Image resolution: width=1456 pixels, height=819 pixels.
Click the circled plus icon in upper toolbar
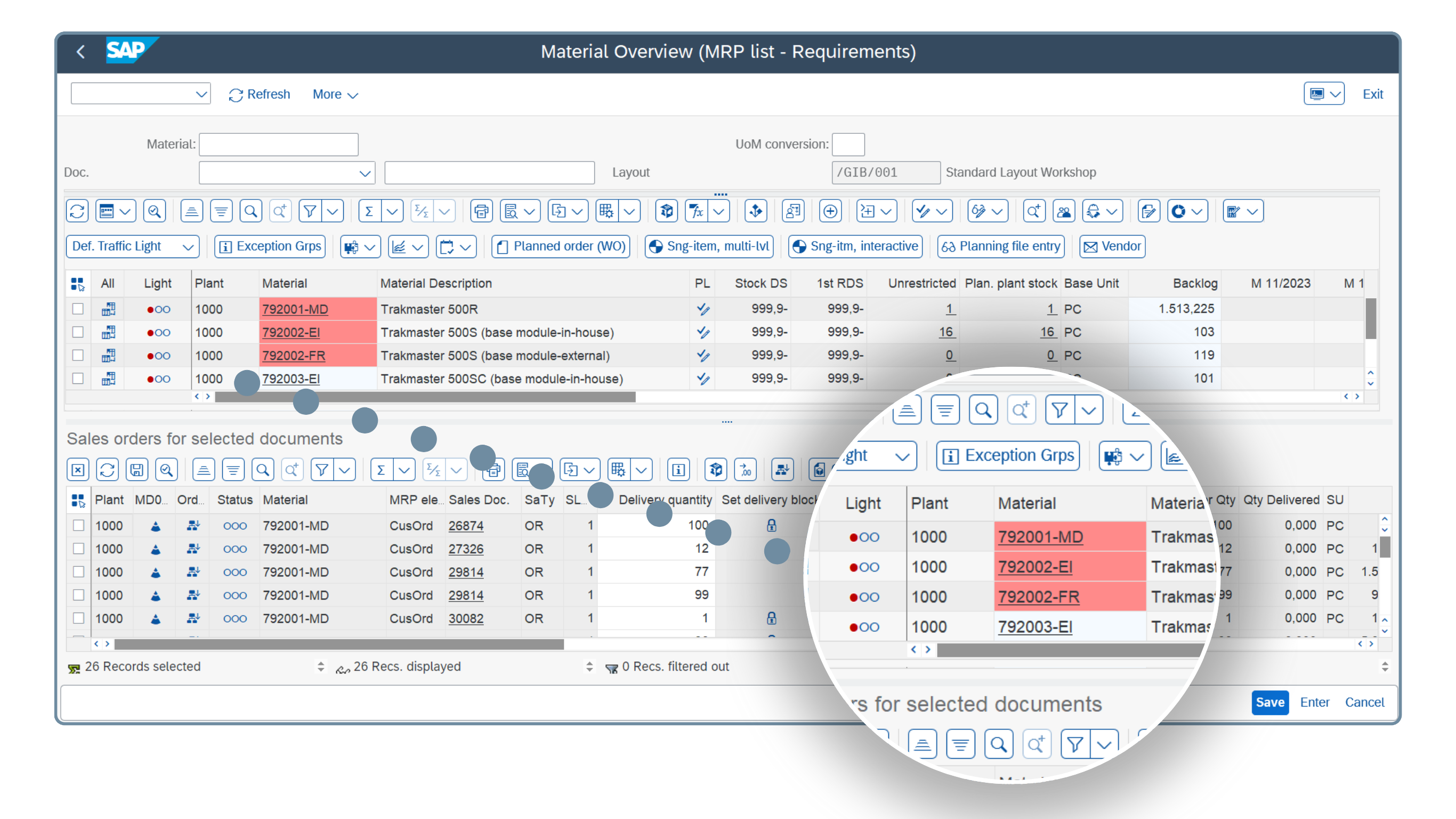coord(830,212)
